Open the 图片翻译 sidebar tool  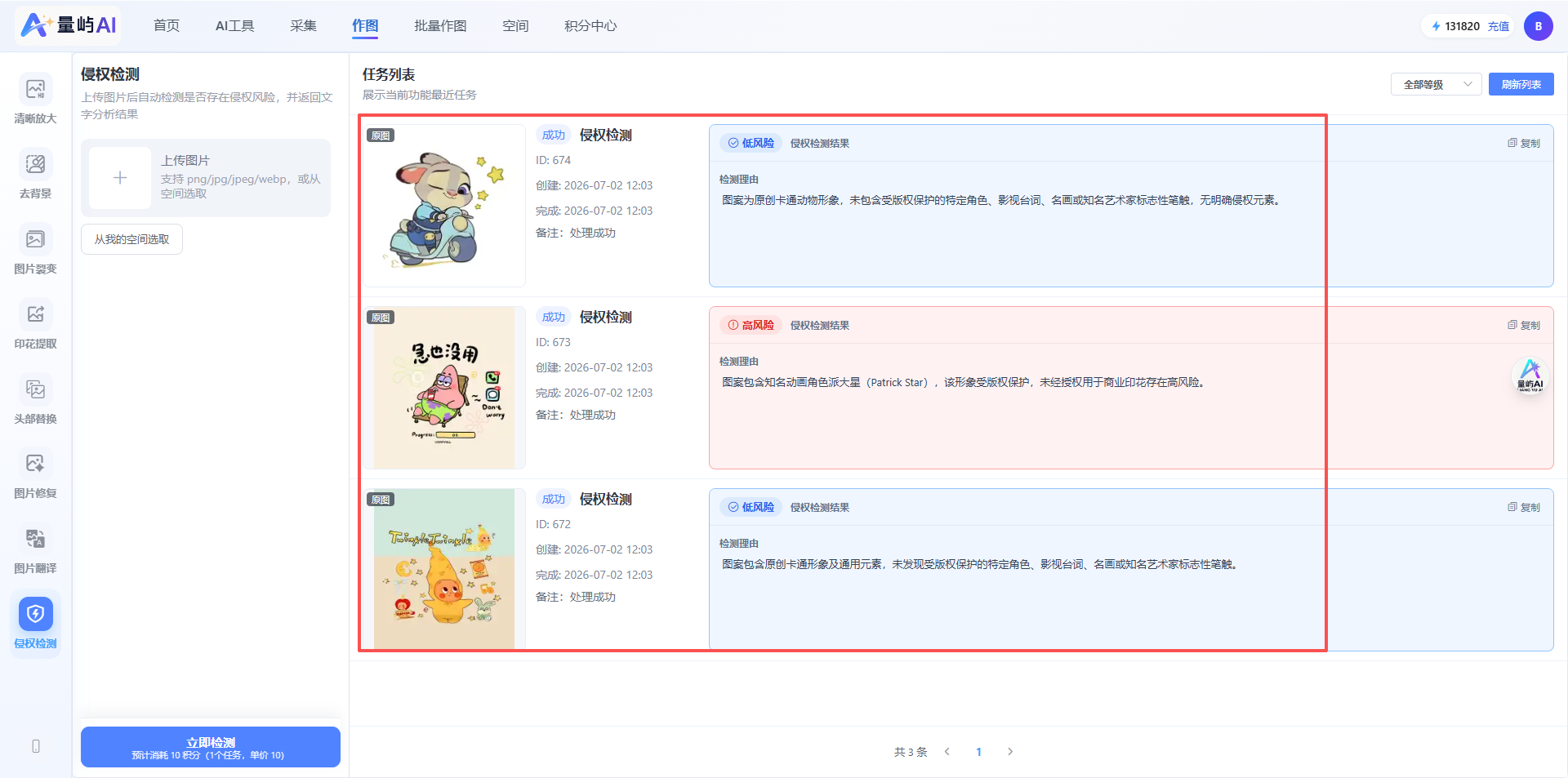point(35,549)
